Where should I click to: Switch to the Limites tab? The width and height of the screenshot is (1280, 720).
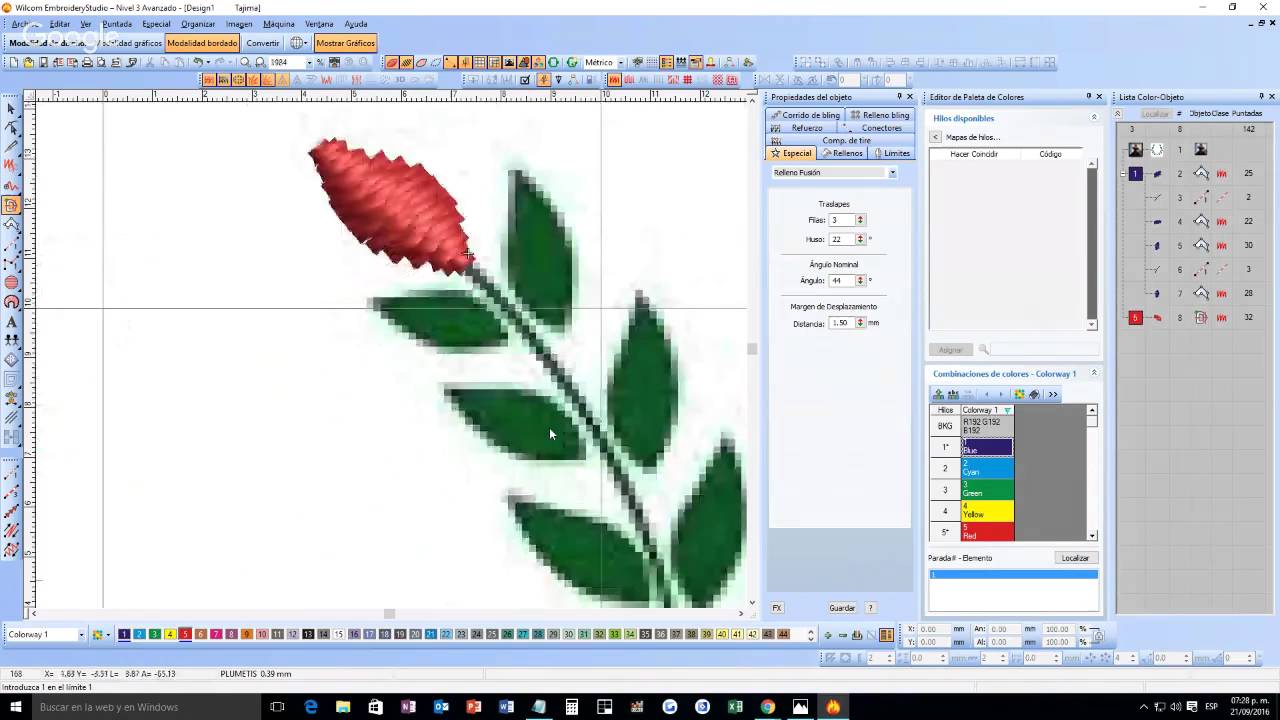(892, 153)
